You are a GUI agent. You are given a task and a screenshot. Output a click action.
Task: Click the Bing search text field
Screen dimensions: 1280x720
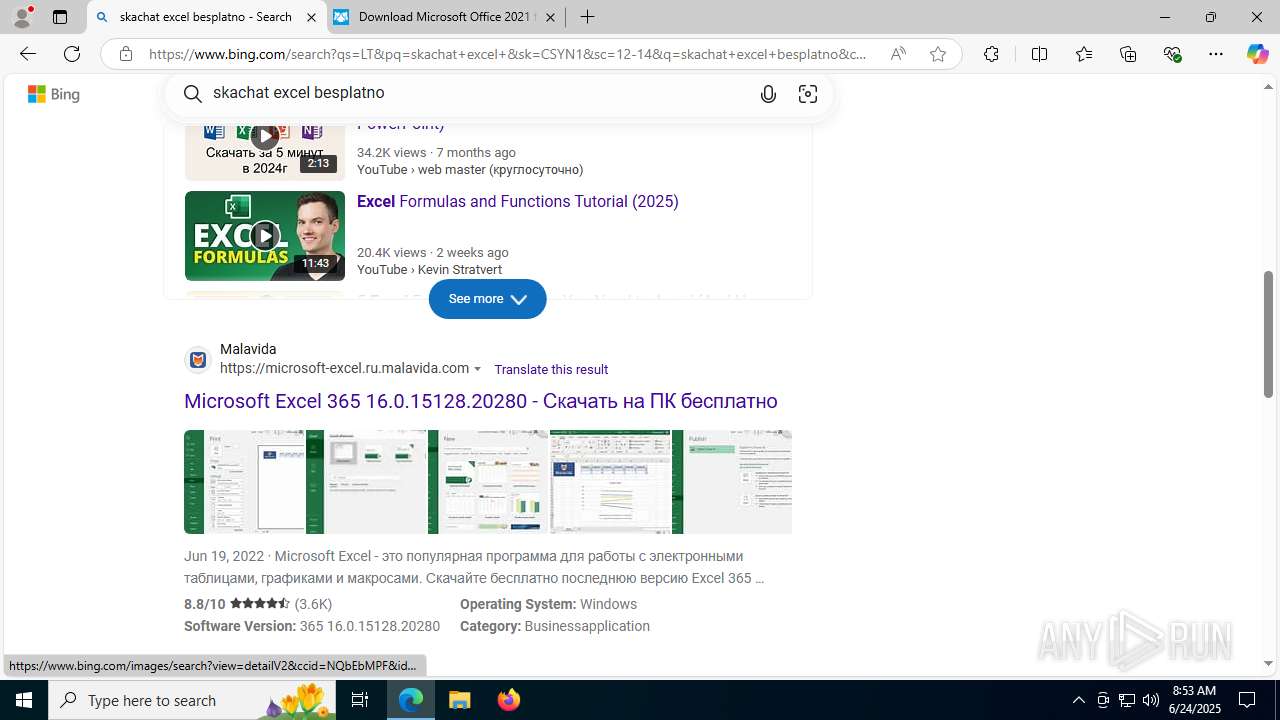475,93
